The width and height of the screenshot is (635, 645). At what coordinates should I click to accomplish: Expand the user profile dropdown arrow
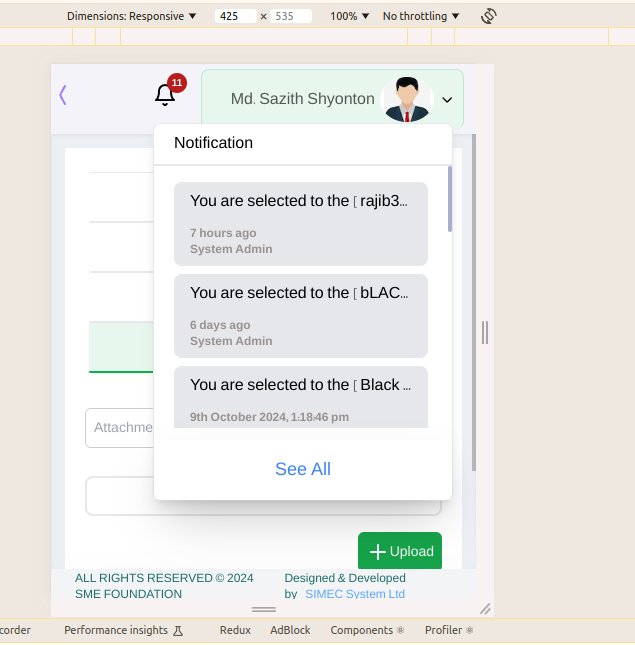click(x=447, y=100)
